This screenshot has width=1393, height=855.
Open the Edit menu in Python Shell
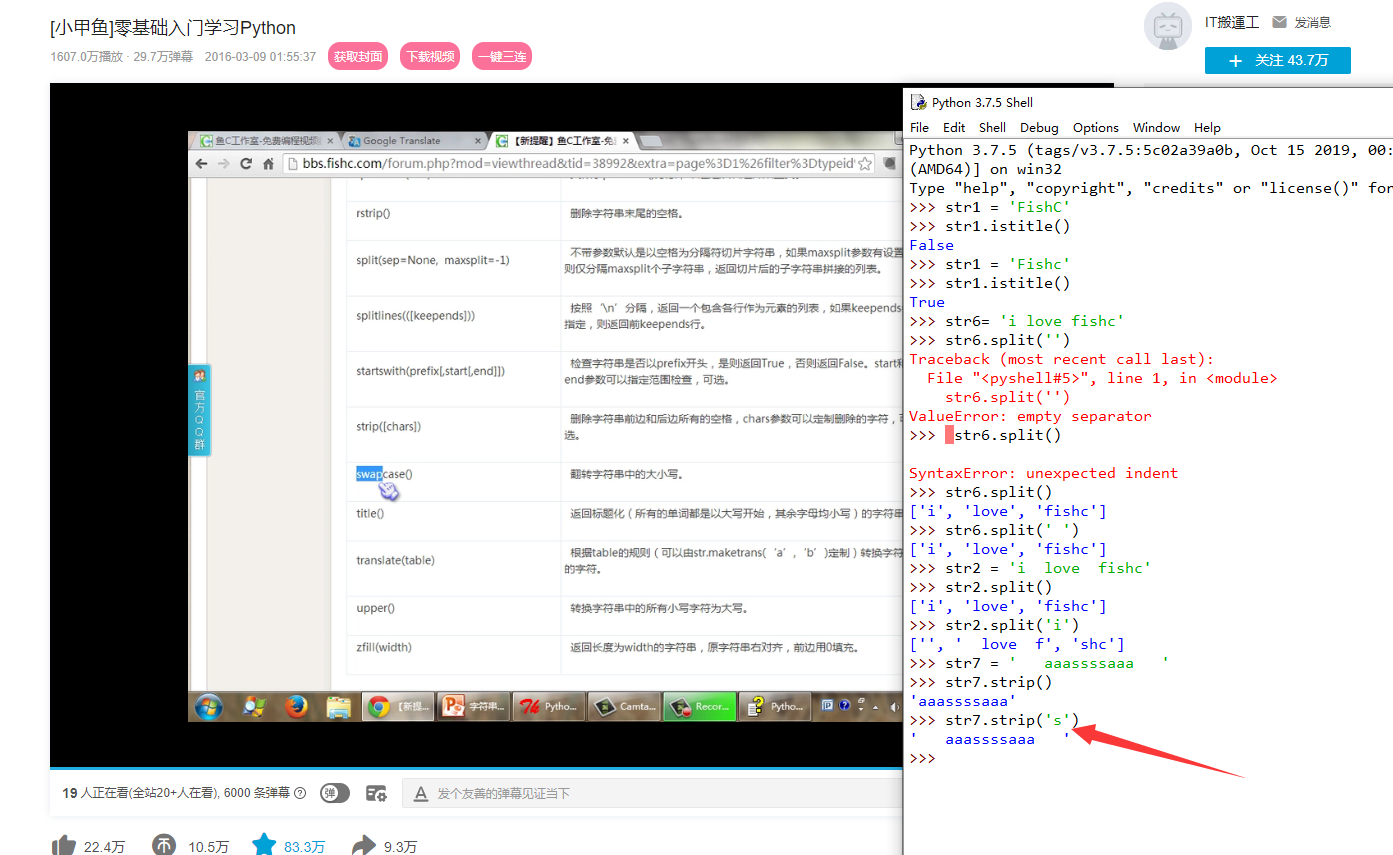pos(954,127)
